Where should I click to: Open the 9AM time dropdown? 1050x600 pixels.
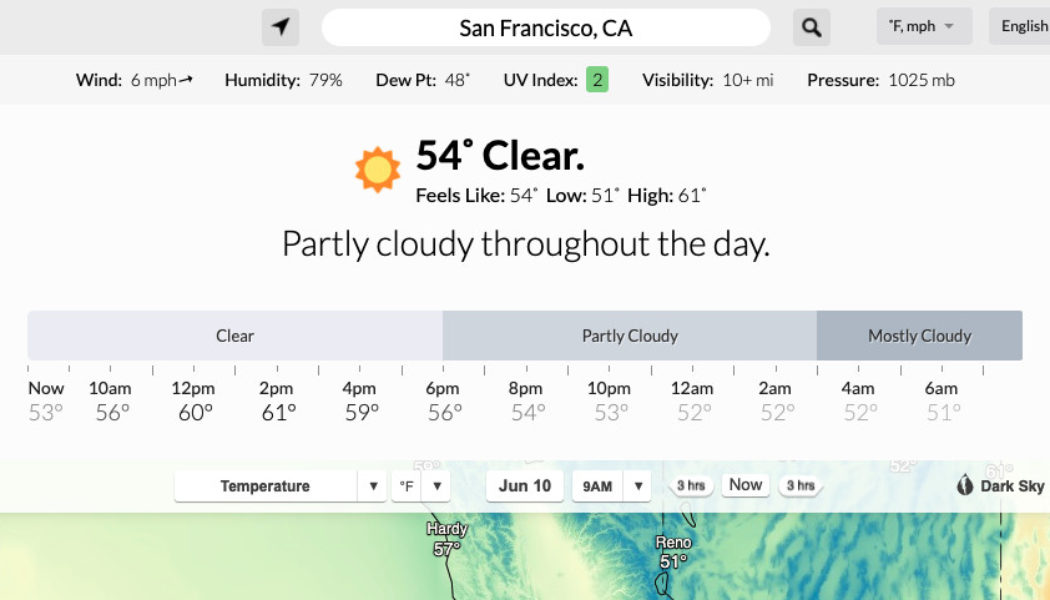coord(611,486)
